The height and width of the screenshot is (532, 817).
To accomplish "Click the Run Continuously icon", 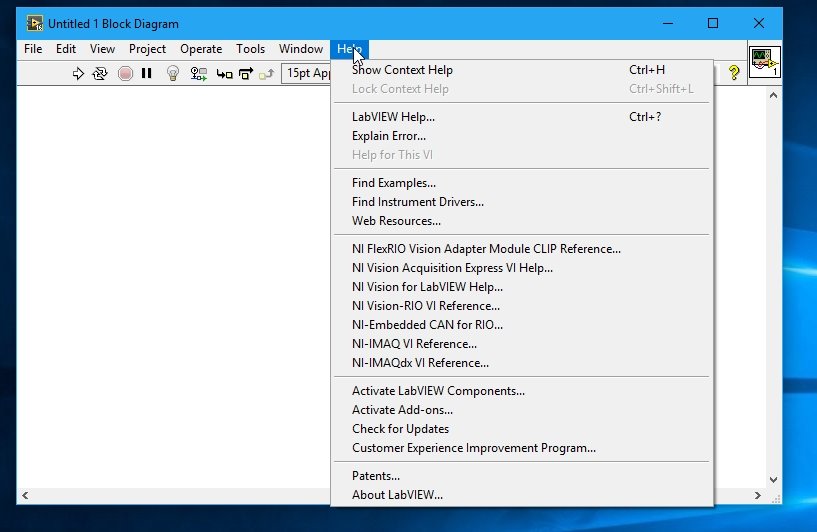I will click(x=100, y=73).
